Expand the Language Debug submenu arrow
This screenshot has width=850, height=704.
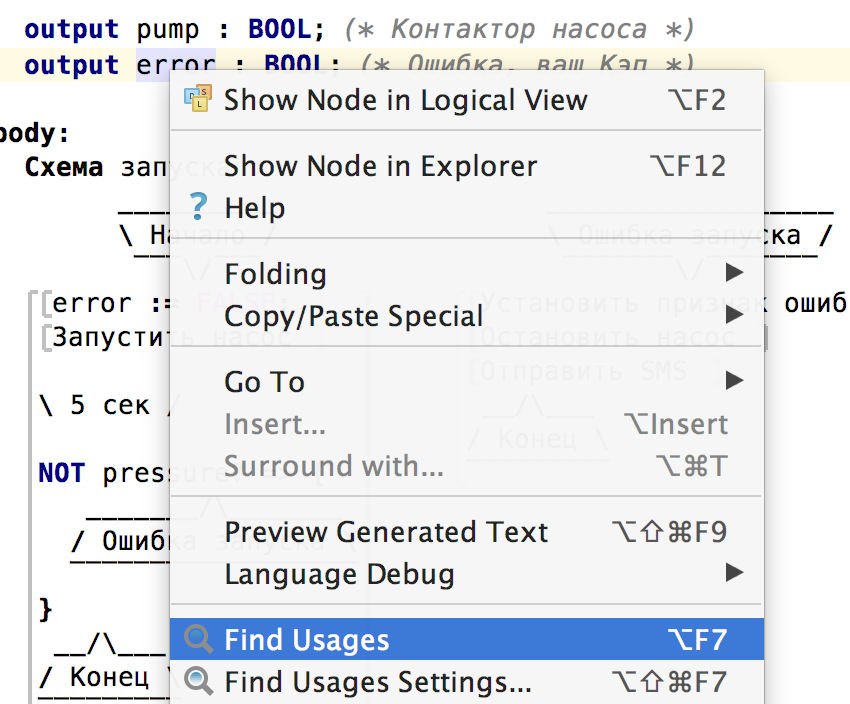(x=735, y=574)
